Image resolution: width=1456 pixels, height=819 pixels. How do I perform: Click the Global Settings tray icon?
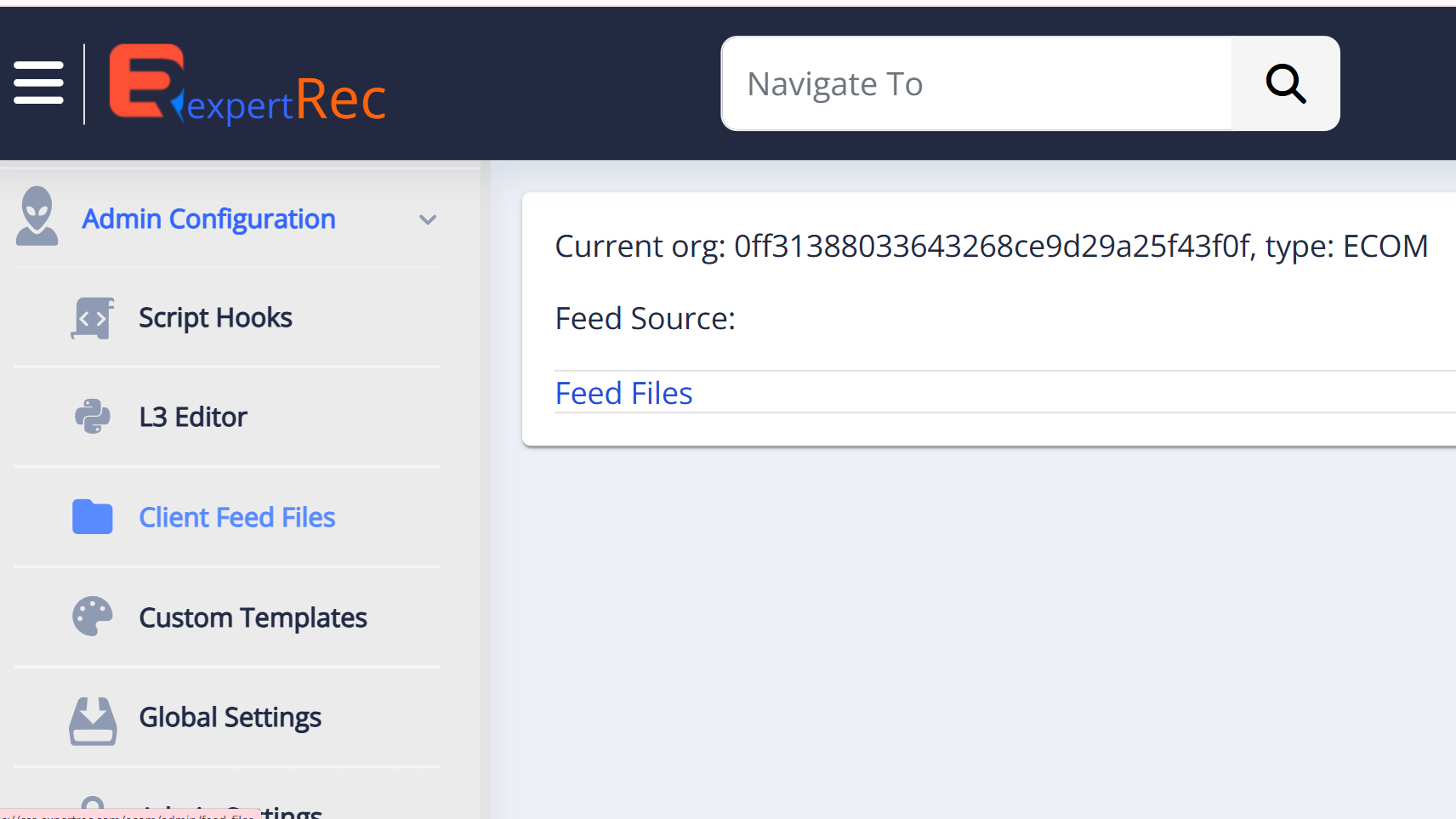tap(93, 720)
